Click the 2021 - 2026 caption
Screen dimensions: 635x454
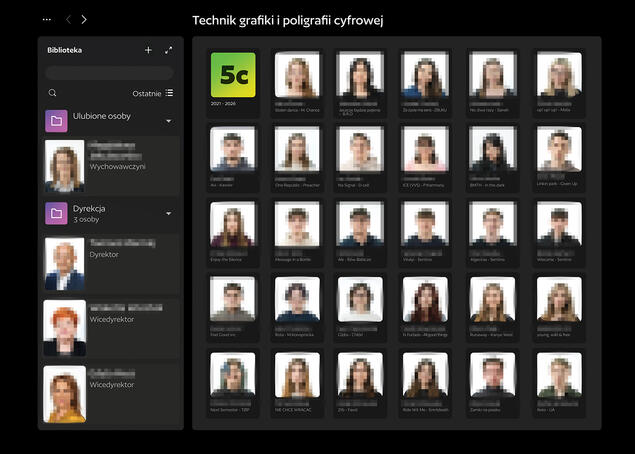click(223, 104)
